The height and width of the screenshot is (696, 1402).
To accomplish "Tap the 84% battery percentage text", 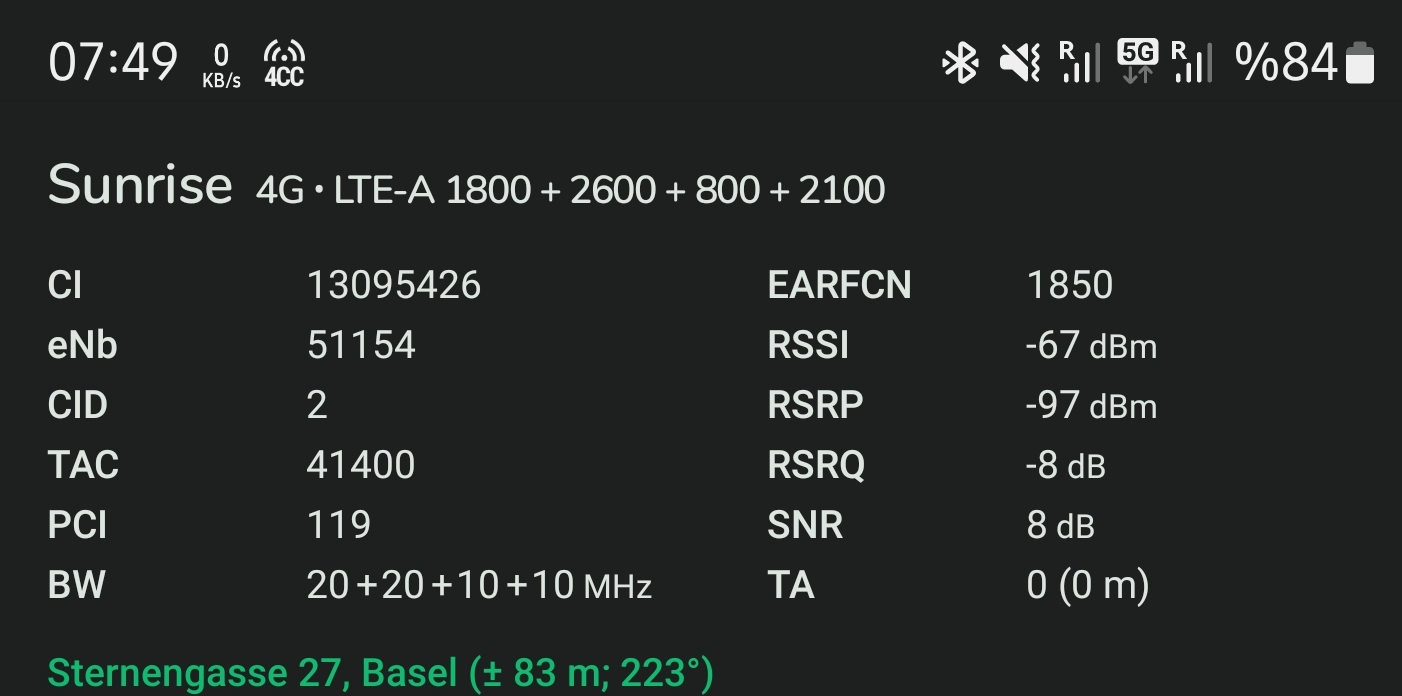I will coord(1287,63).
